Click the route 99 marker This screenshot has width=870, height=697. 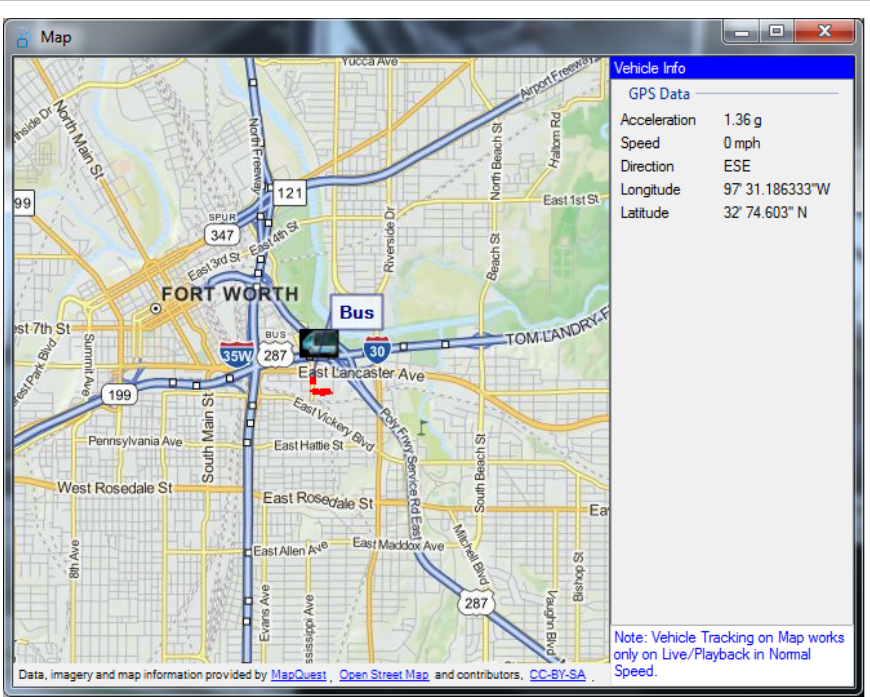(x=23, y=203)
